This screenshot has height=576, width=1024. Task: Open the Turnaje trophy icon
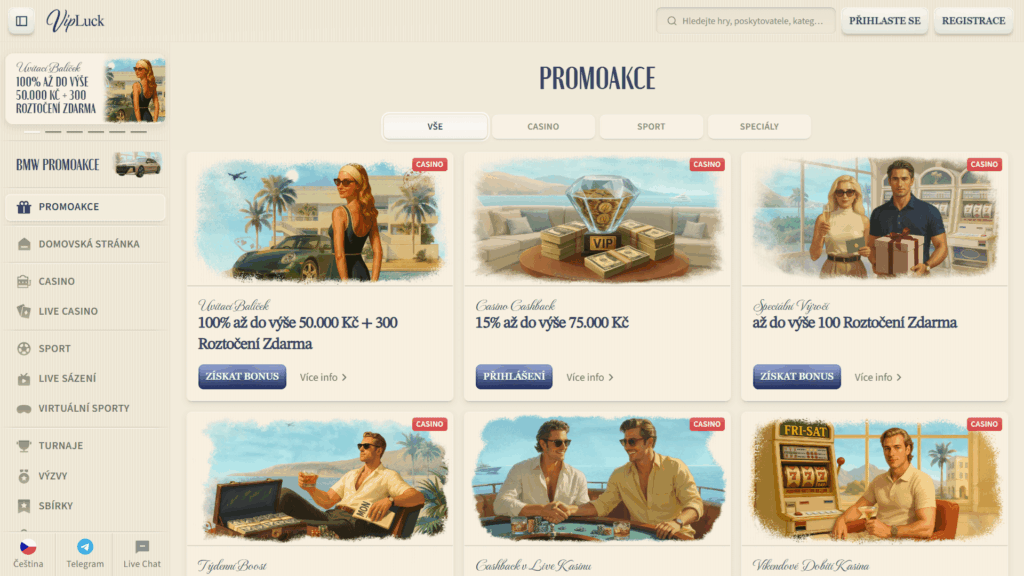click(x=24, y=446)
